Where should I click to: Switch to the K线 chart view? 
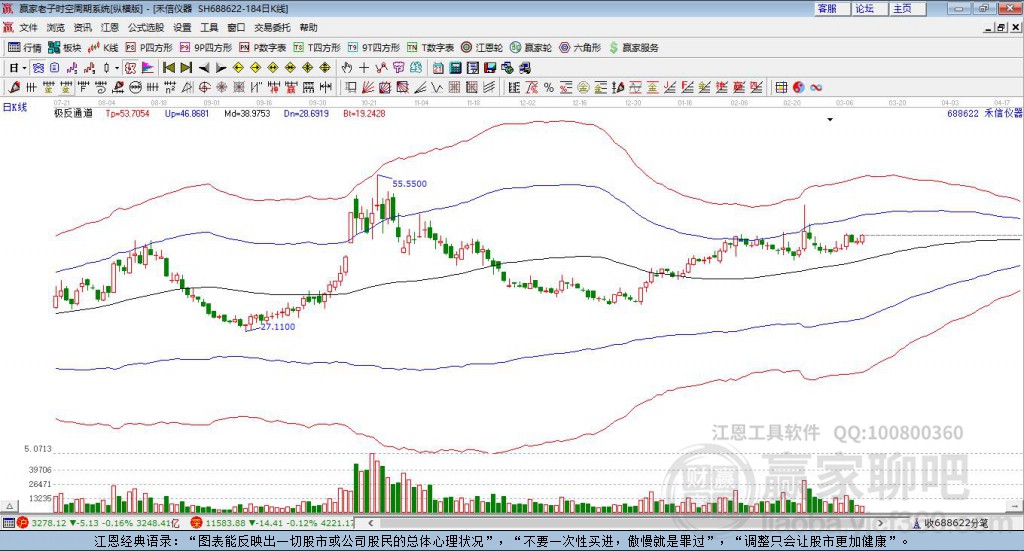[103, 48]
